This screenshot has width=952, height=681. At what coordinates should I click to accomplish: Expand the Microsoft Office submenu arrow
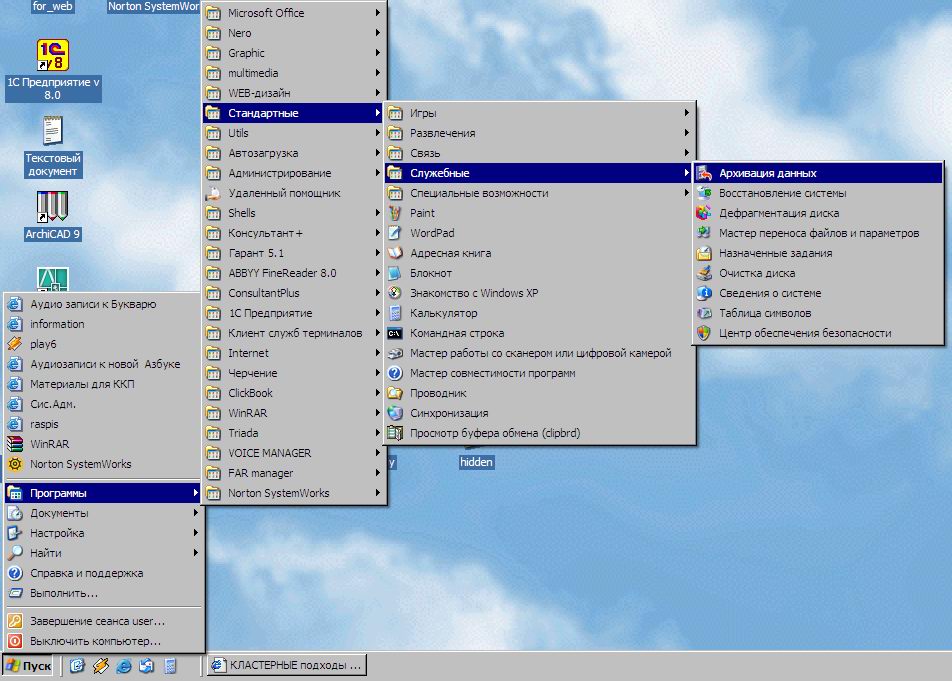pyautogui.click(x=378, y=13)
